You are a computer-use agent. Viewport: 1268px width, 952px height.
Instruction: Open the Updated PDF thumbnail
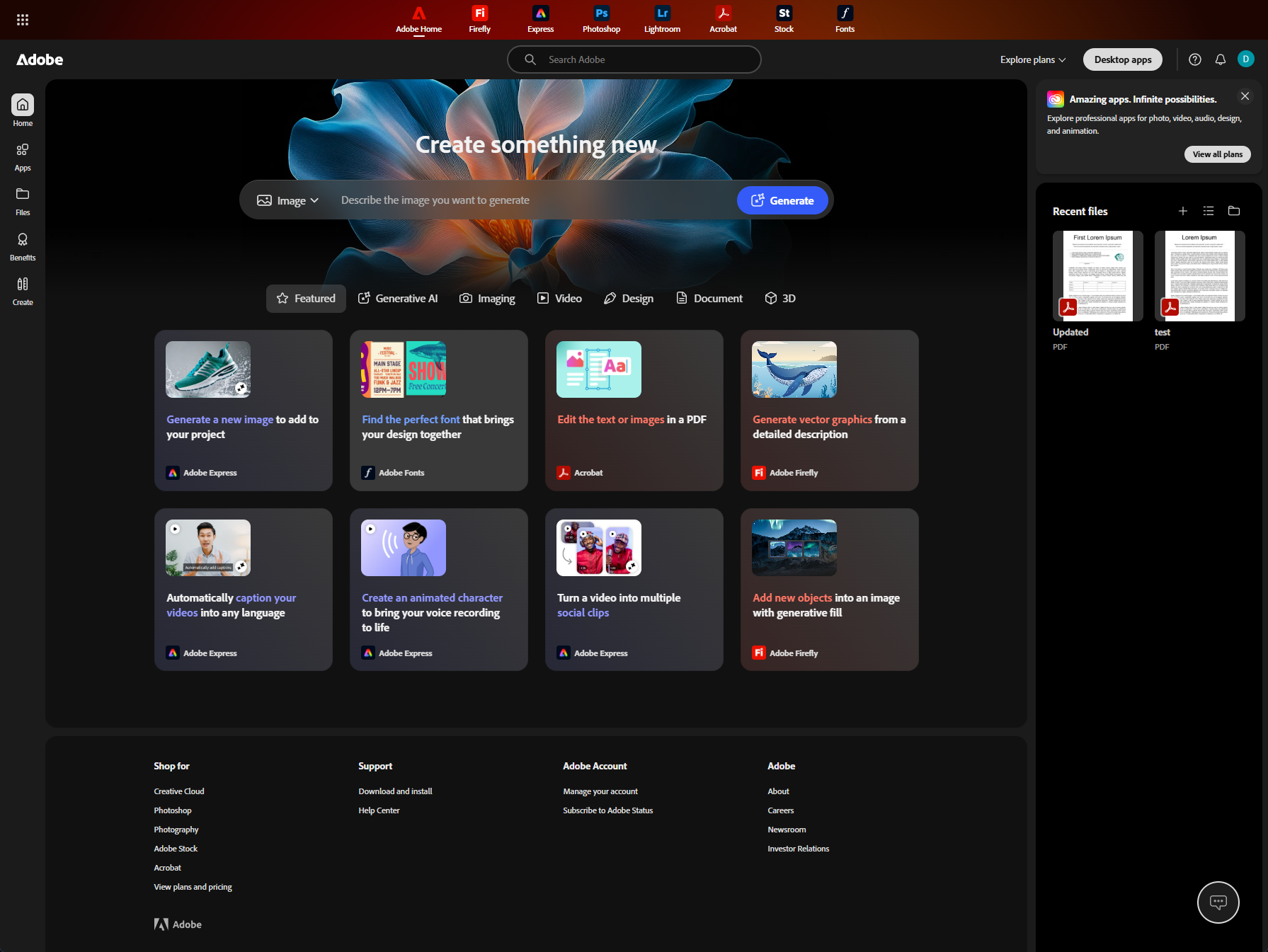[x=1097, y=276]
